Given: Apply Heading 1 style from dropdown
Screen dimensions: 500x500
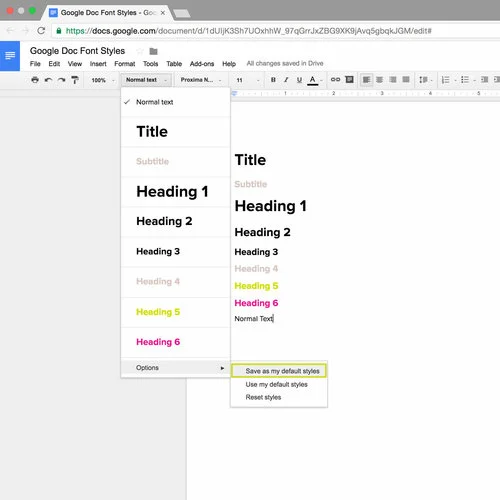Looking at the screenshot, I should [176, 192].
